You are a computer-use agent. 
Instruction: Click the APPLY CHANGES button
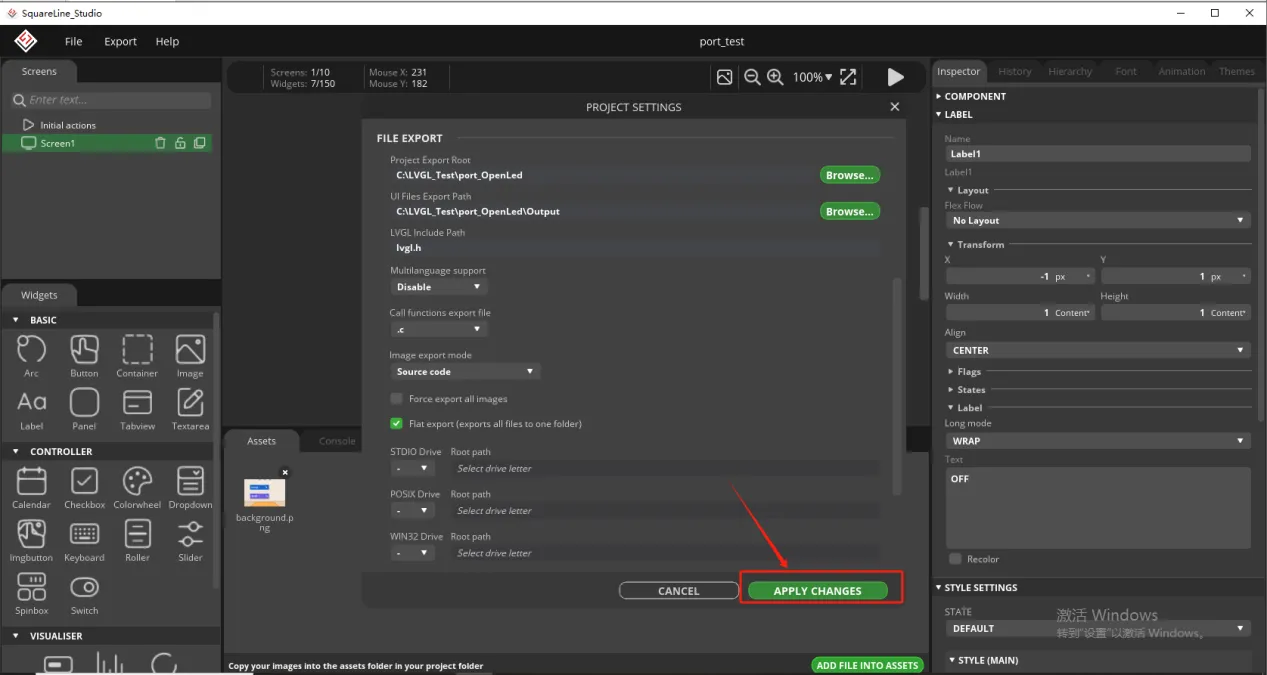tap(817, 591)
